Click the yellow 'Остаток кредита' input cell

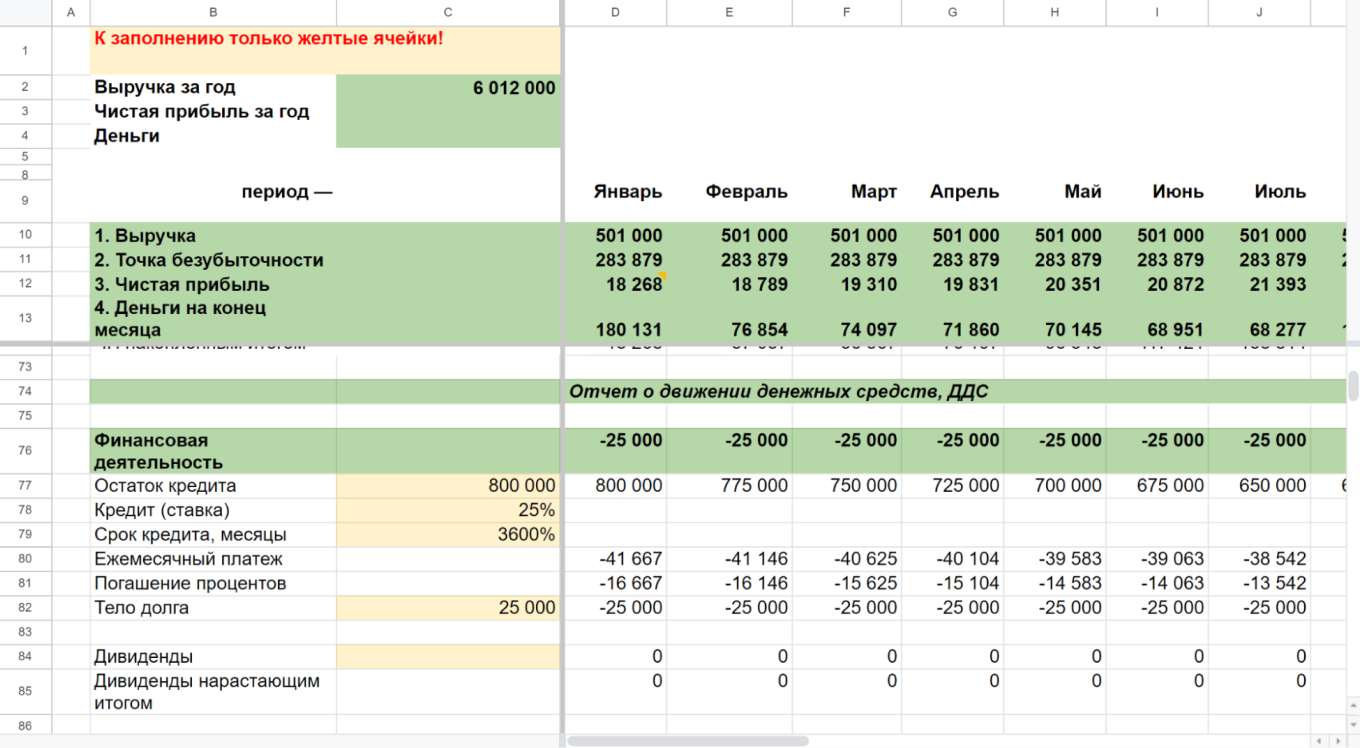pyautogui.click(x=448, y=486)
